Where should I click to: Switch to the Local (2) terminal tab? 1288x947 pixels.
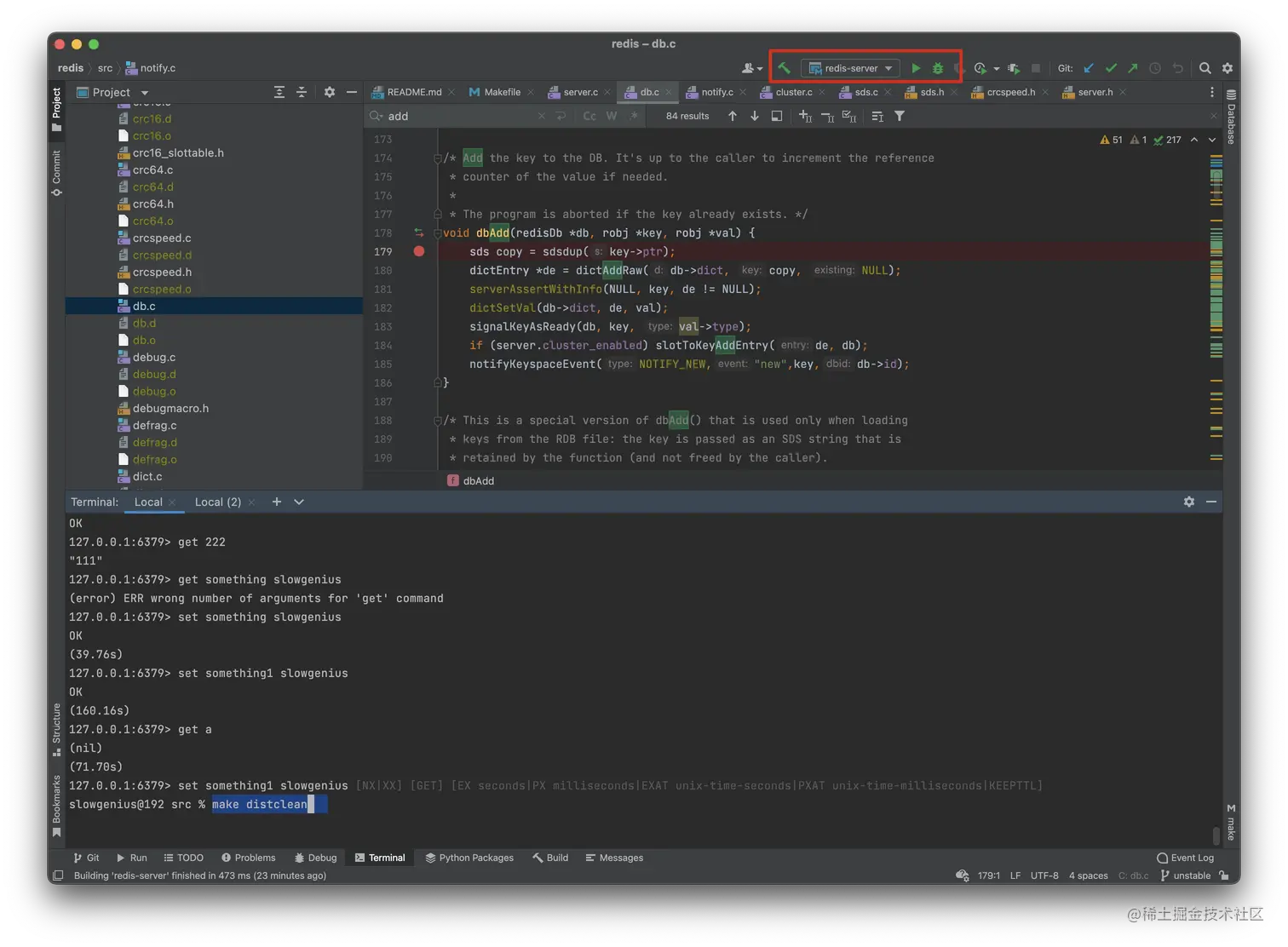click(x=217, y=502)
